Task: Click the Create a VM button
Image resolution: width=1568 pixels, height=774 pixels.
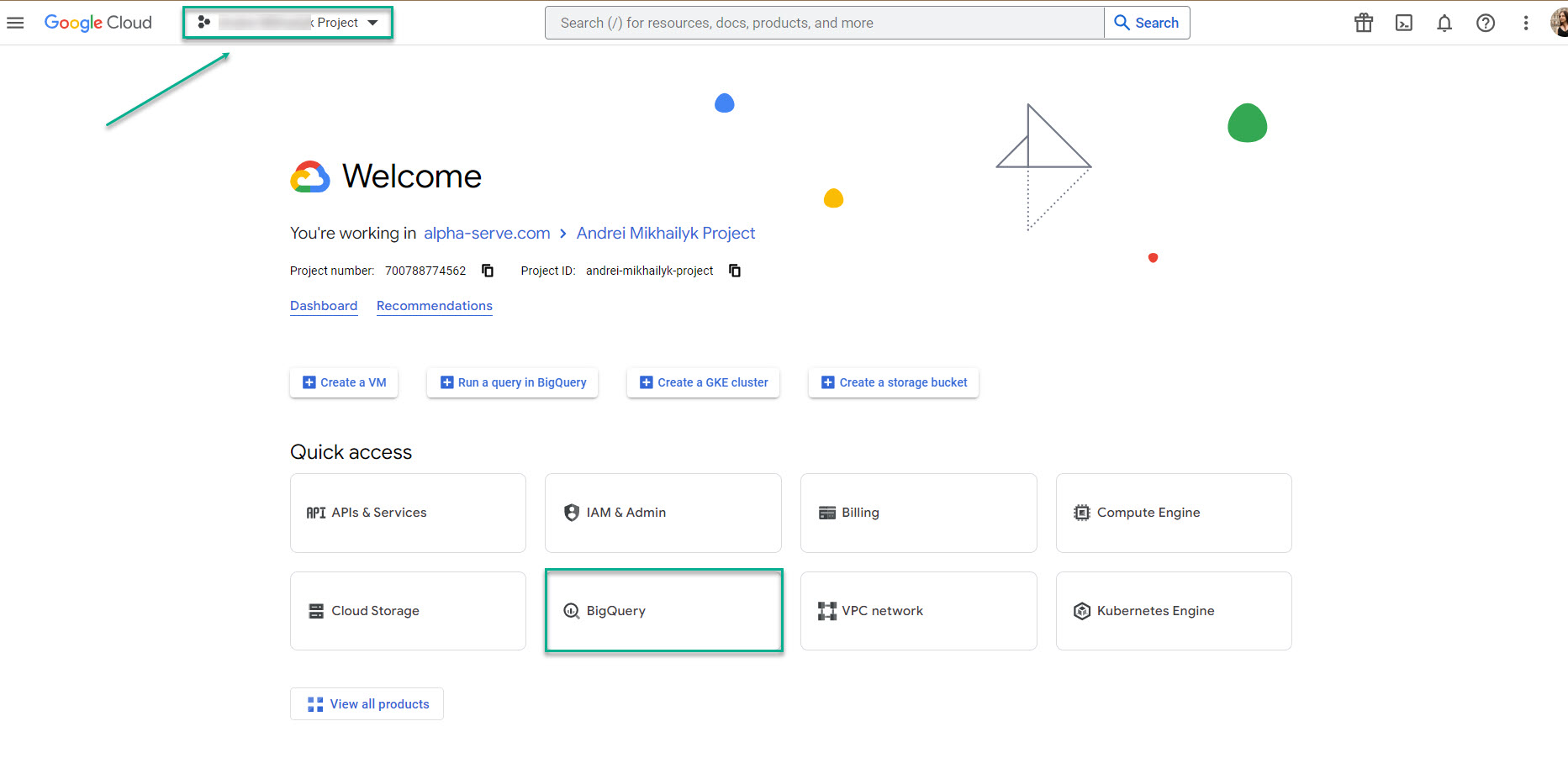Action: pyautogui.click(x=343, y=382)
